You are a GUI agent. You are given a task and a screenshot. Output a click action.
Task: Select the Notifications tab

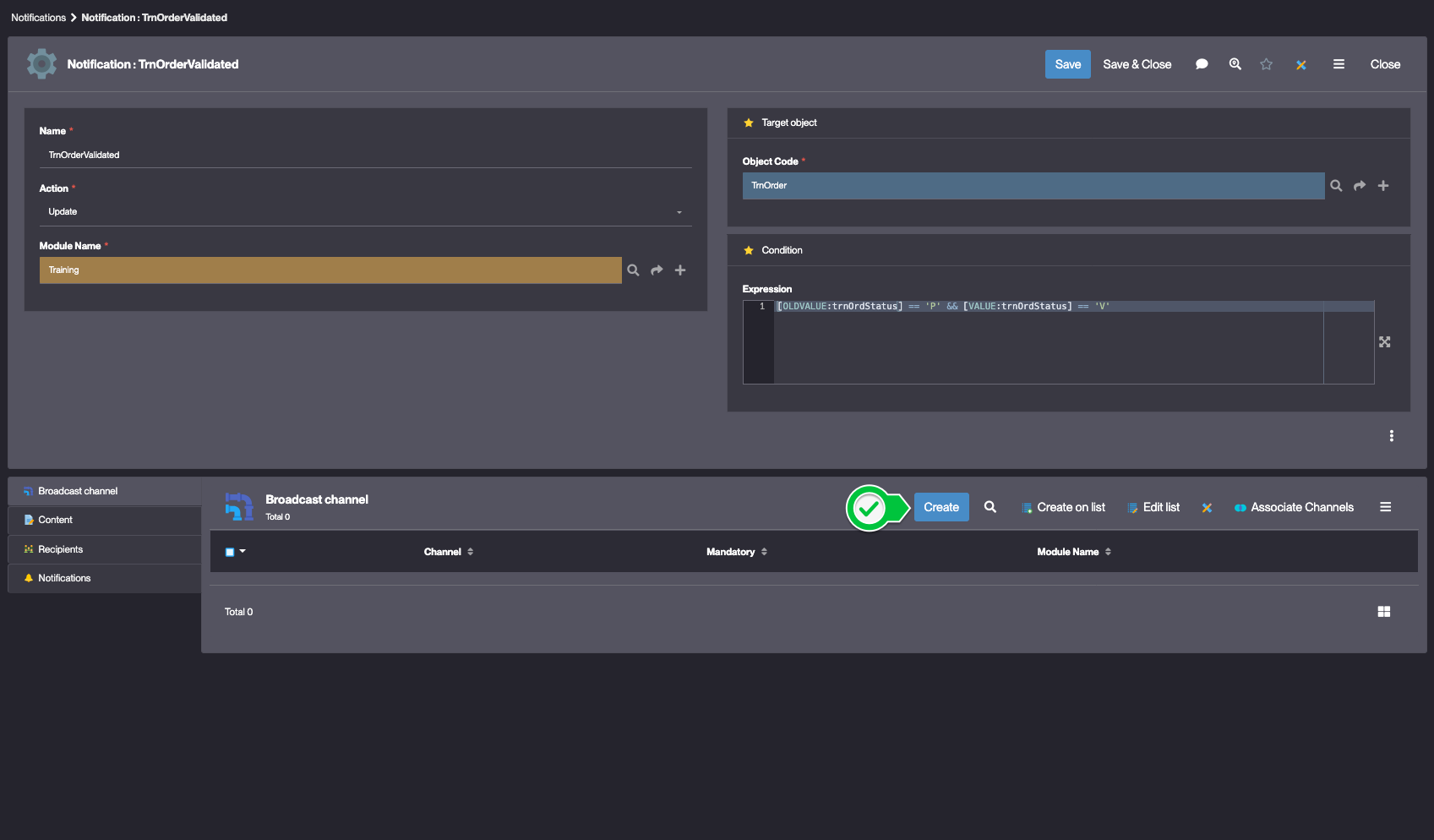tap(105, 578)
